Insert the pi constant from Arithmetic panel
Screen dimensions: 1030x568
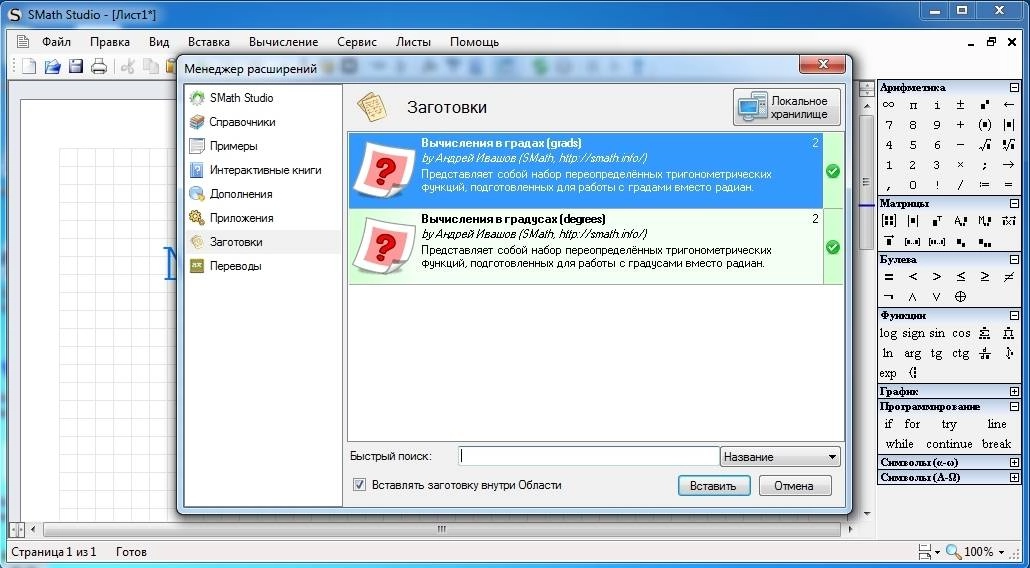click(x=913, y=105)
